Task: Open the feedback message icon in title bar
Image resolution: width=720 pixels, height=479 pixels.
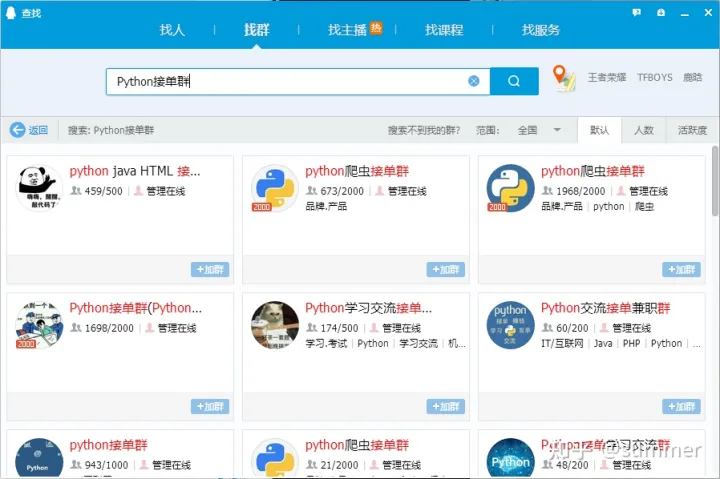Action: click(x=636, y=13)
